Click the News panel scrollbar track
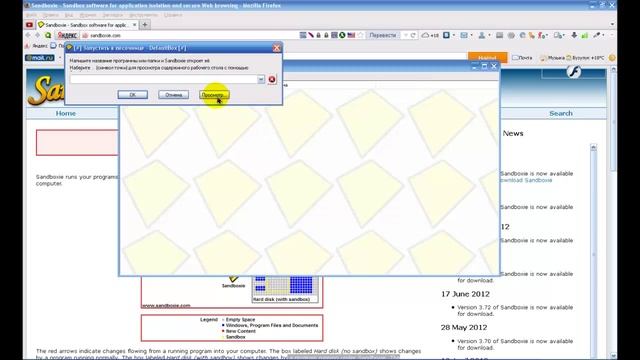 pos(593,253)
